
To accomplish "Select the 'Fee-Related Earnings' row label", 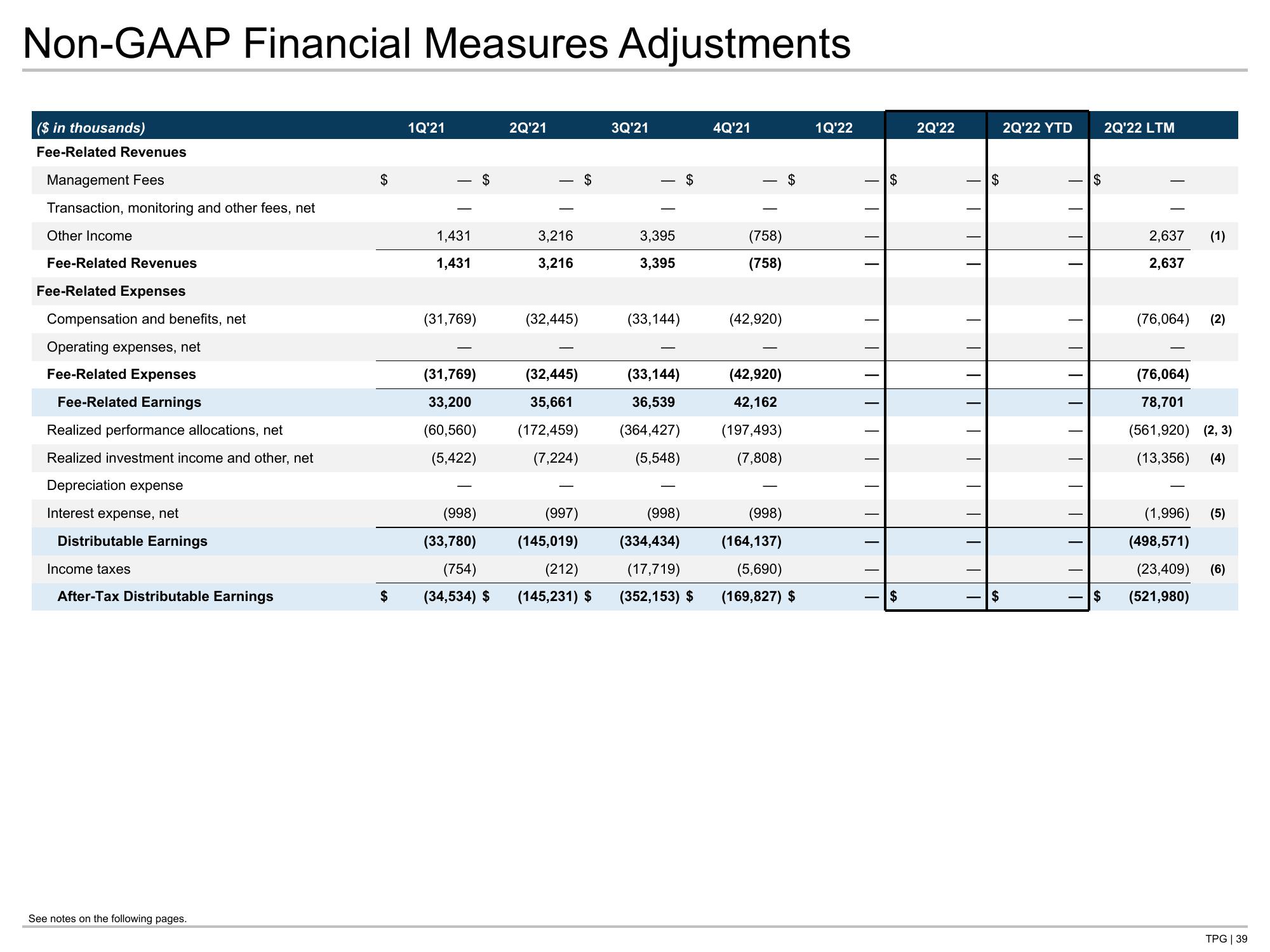I will (x=129, y=402).
